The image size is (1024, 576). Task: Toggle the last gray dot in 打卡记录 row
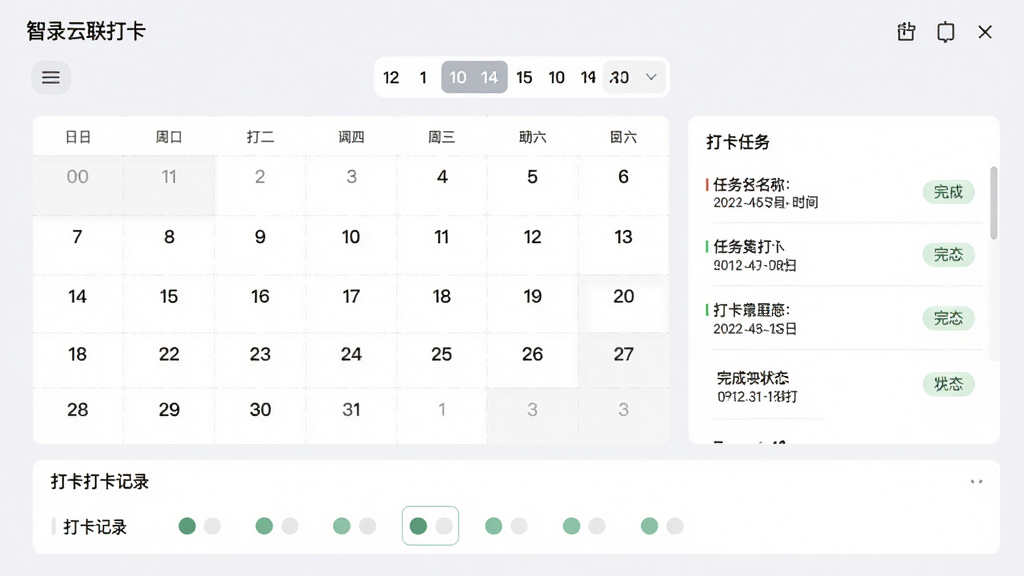[x=675, y=526]
